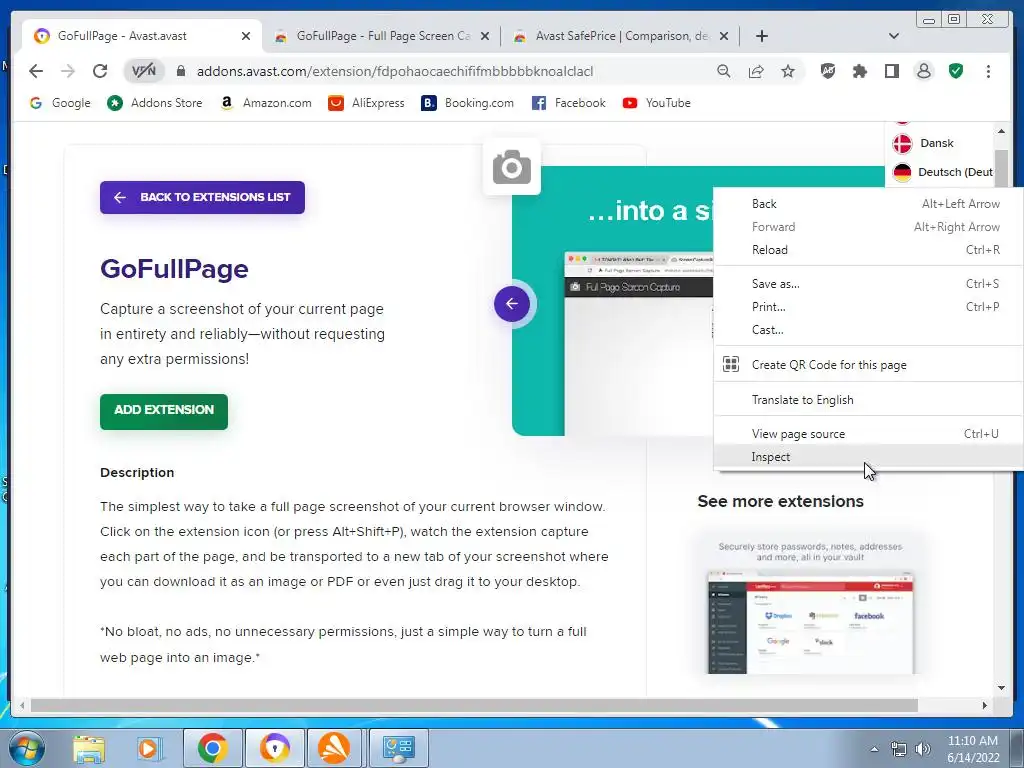Click the volume speaker tray icon
This screenshot has height=768, width=1024.
(x=923, y=749)
